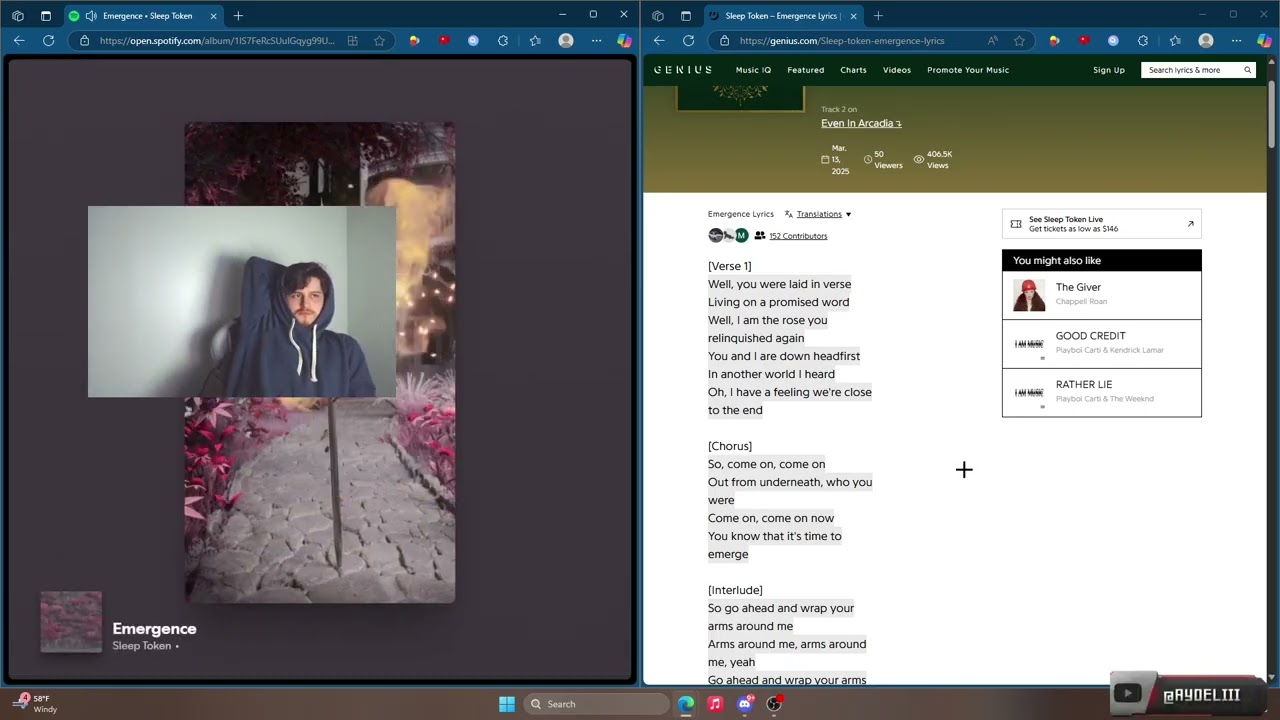Click the lyric "In another world I heard"
Viewport: 1280px width, 720px height.
click(771, 374)
